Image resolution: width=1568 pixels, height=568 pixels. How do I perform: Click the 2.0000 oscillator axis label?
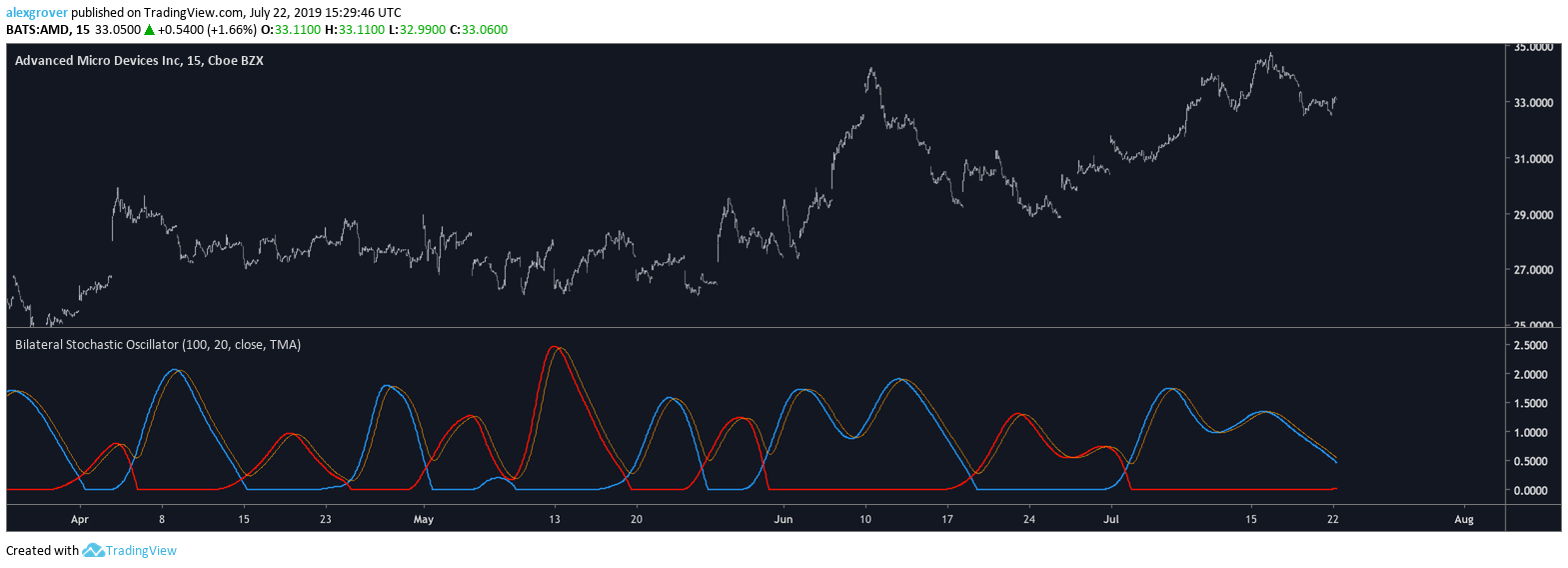point(1531,375)
